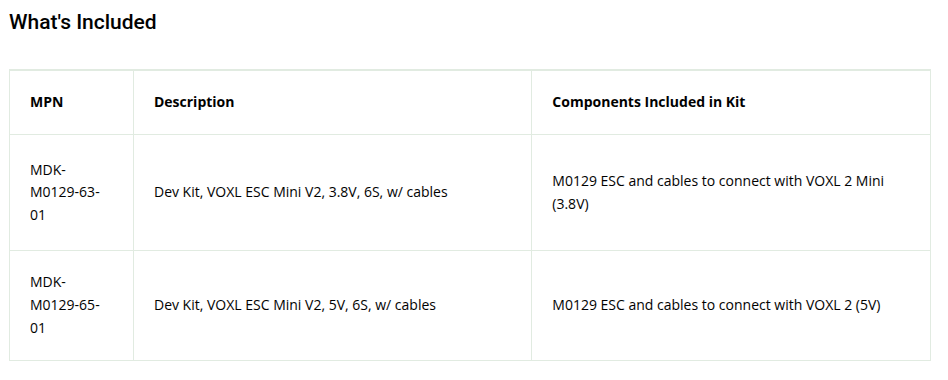
Task: Click '(3.8V)' text in the components column
Action: pyautogui.click(x=571, y=204)
